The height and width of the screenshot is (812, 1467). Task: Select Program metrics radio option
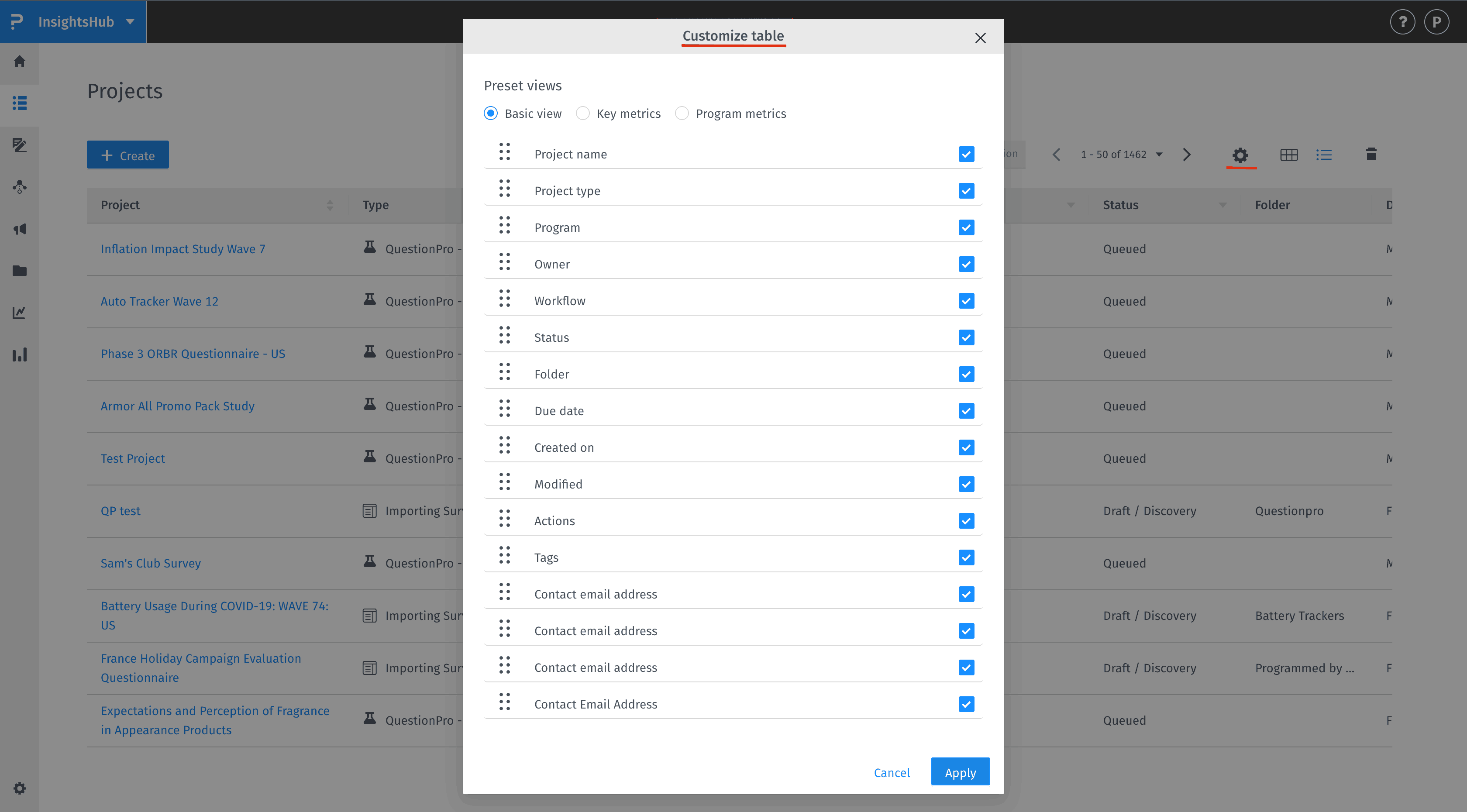click(x=682, y=114)
